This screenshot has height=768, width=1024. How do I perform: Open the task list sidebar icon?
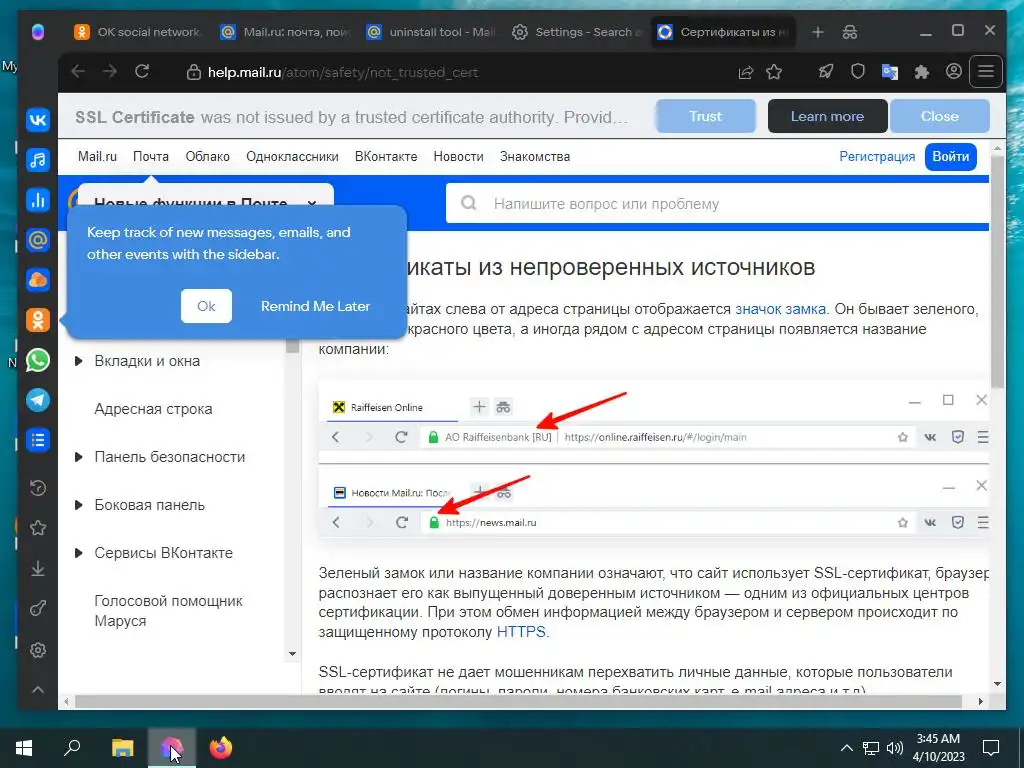[38, 440]
